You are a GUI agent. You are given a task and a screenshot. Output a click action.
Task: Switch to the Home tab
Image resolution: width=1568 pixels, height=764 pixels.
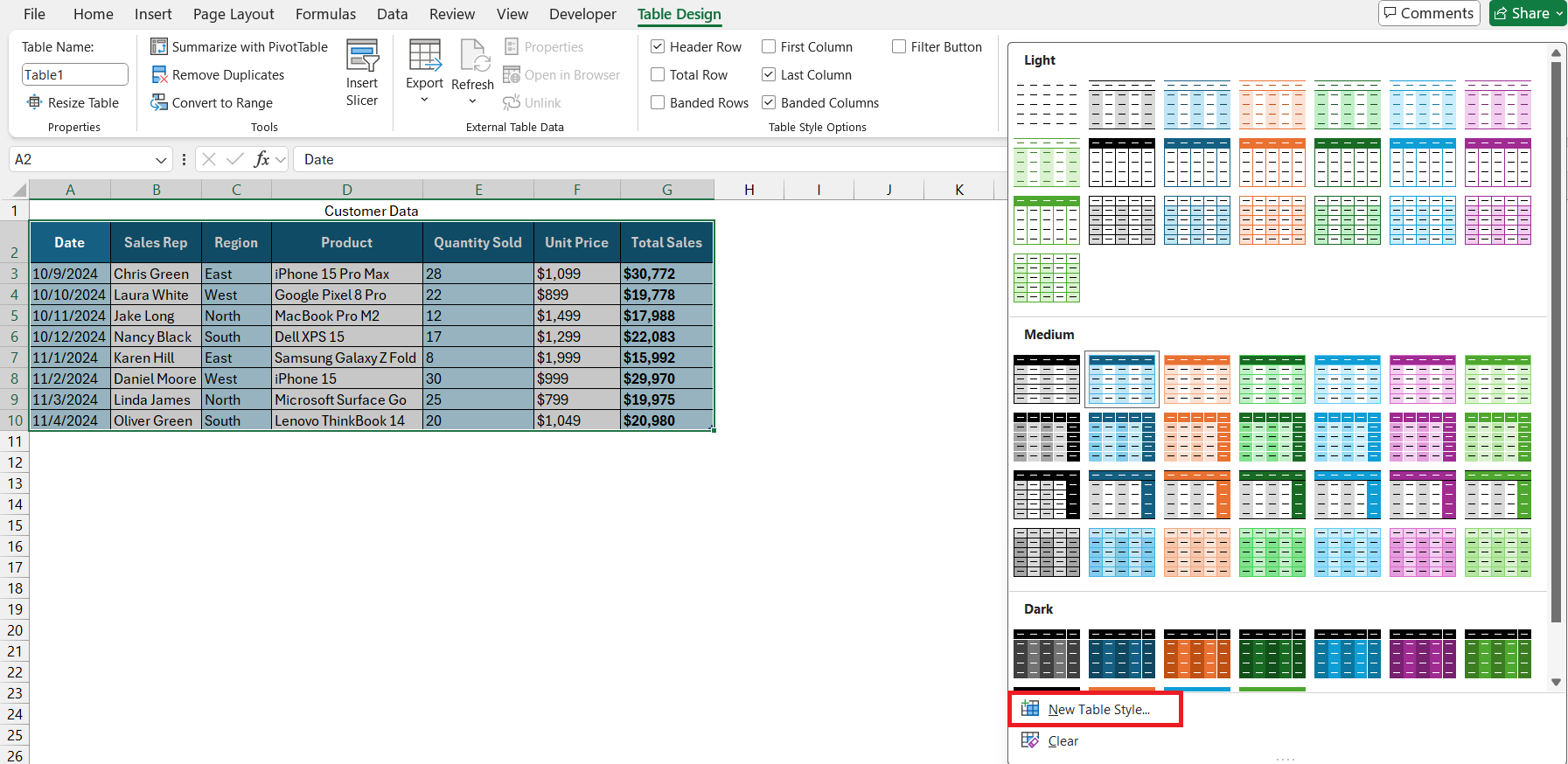coord(94,14)
